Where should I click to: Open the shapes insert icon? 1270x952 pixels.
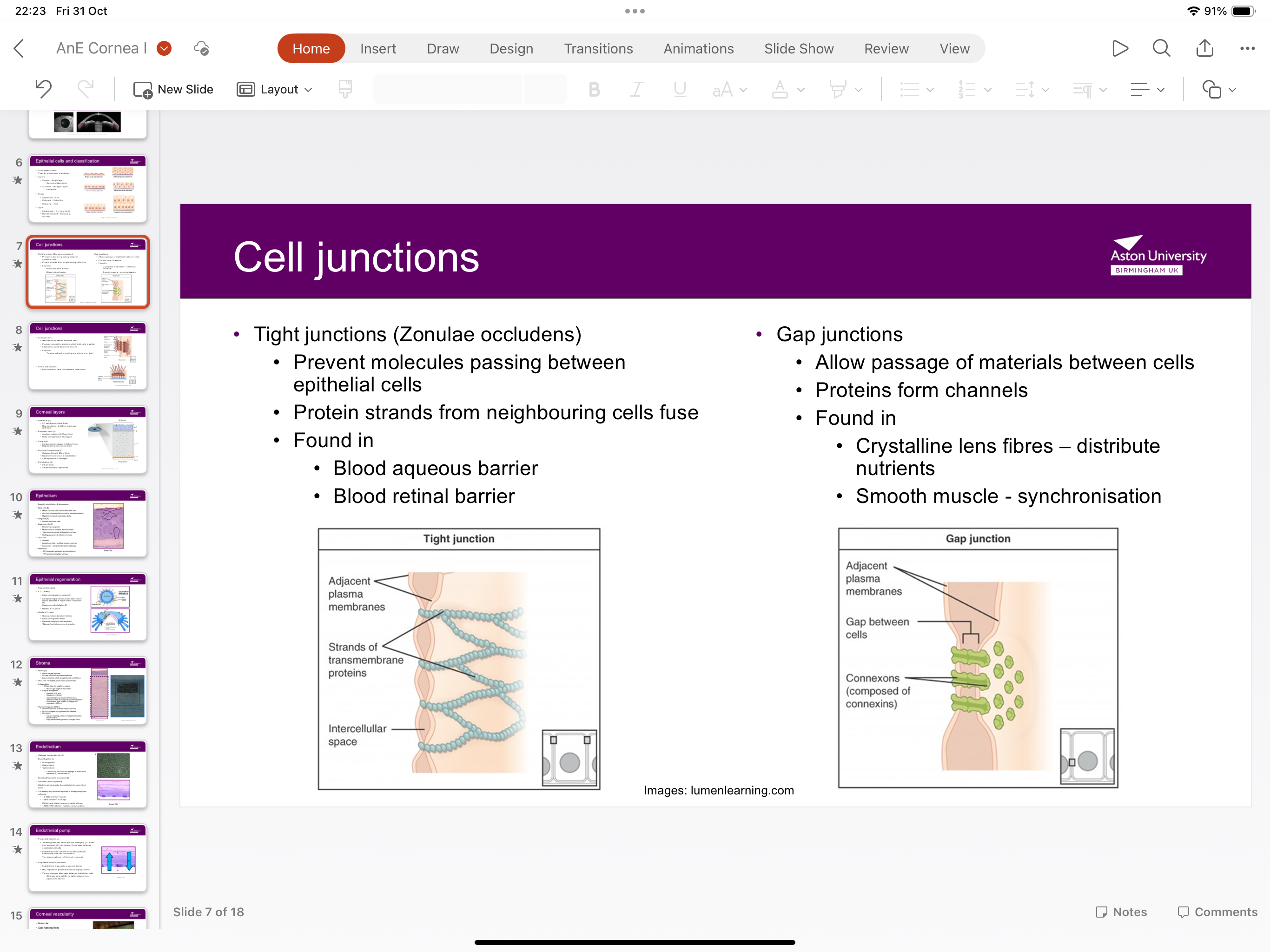[x=1211, y=90]
